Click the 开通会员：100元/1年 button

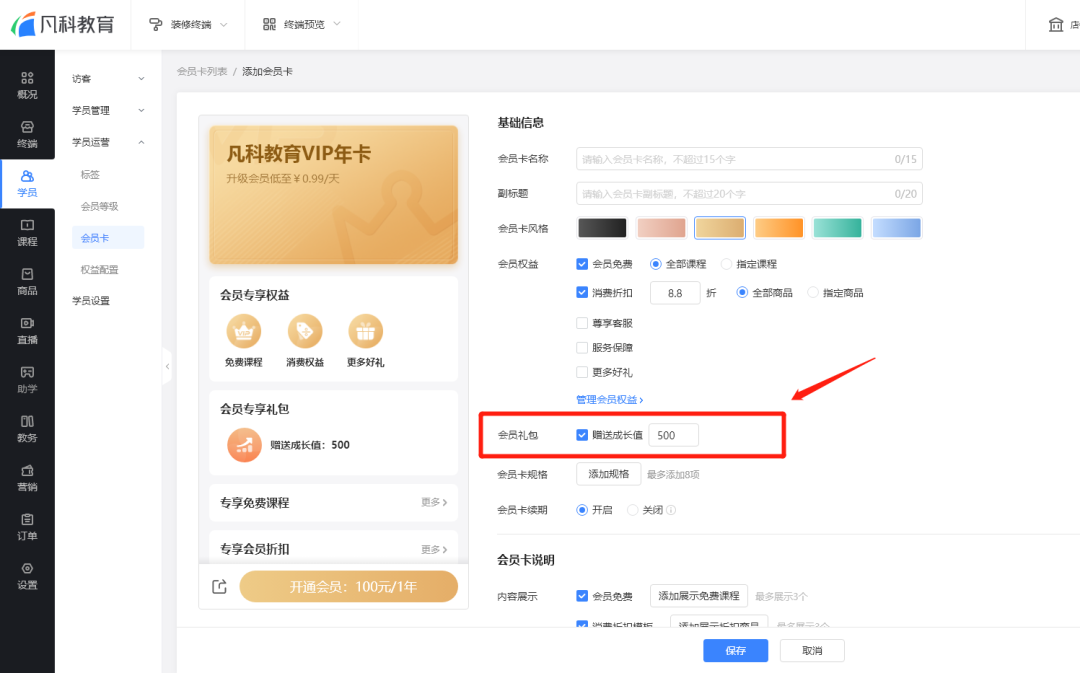pos(349,587)
